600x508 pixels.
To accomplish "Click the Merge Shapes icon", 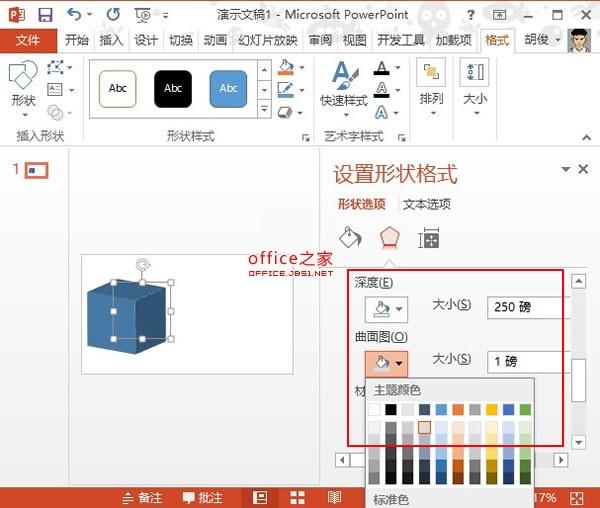I will pos(55,112).
